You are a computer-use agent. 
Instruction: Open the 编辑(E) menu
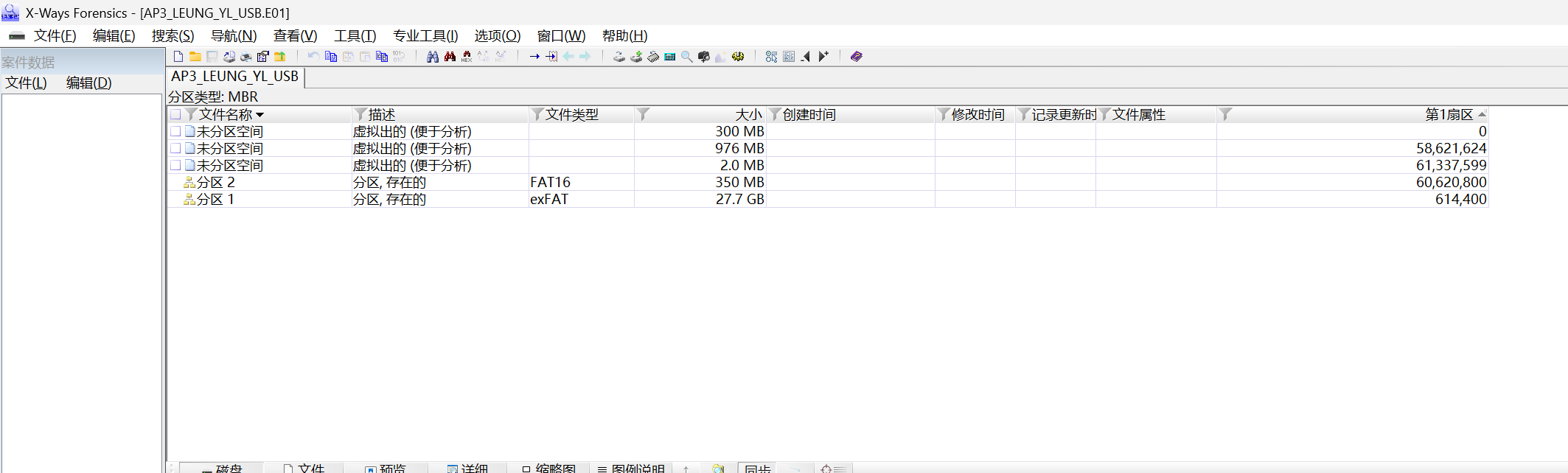[114, 35]
